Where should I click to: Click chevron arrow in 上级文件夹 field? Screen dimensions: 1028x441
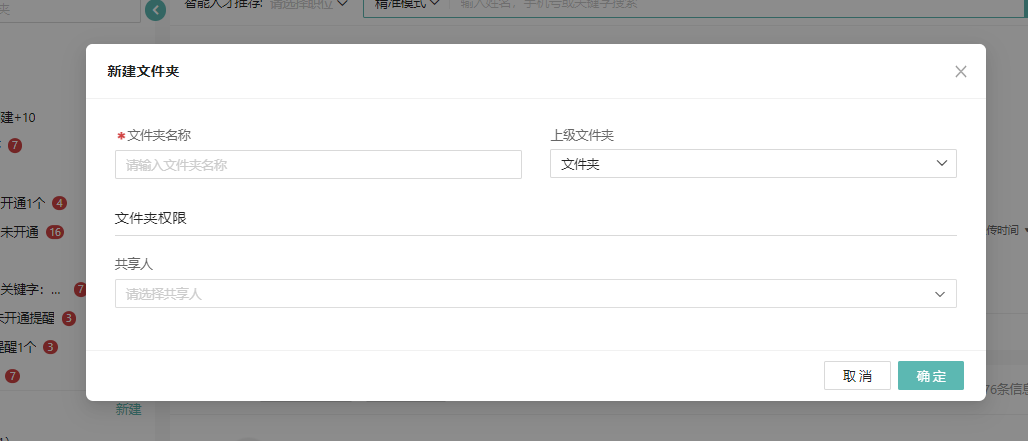pos(941,164)
